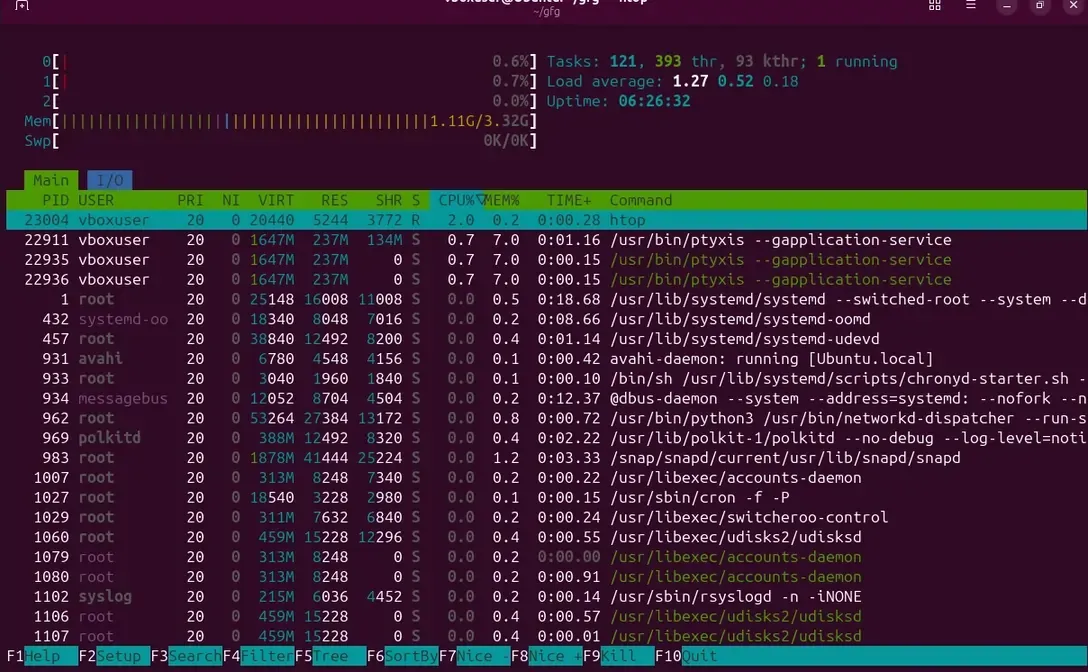
Task: Open the tab overview grid icon
Action: click(x=935, y=5)
